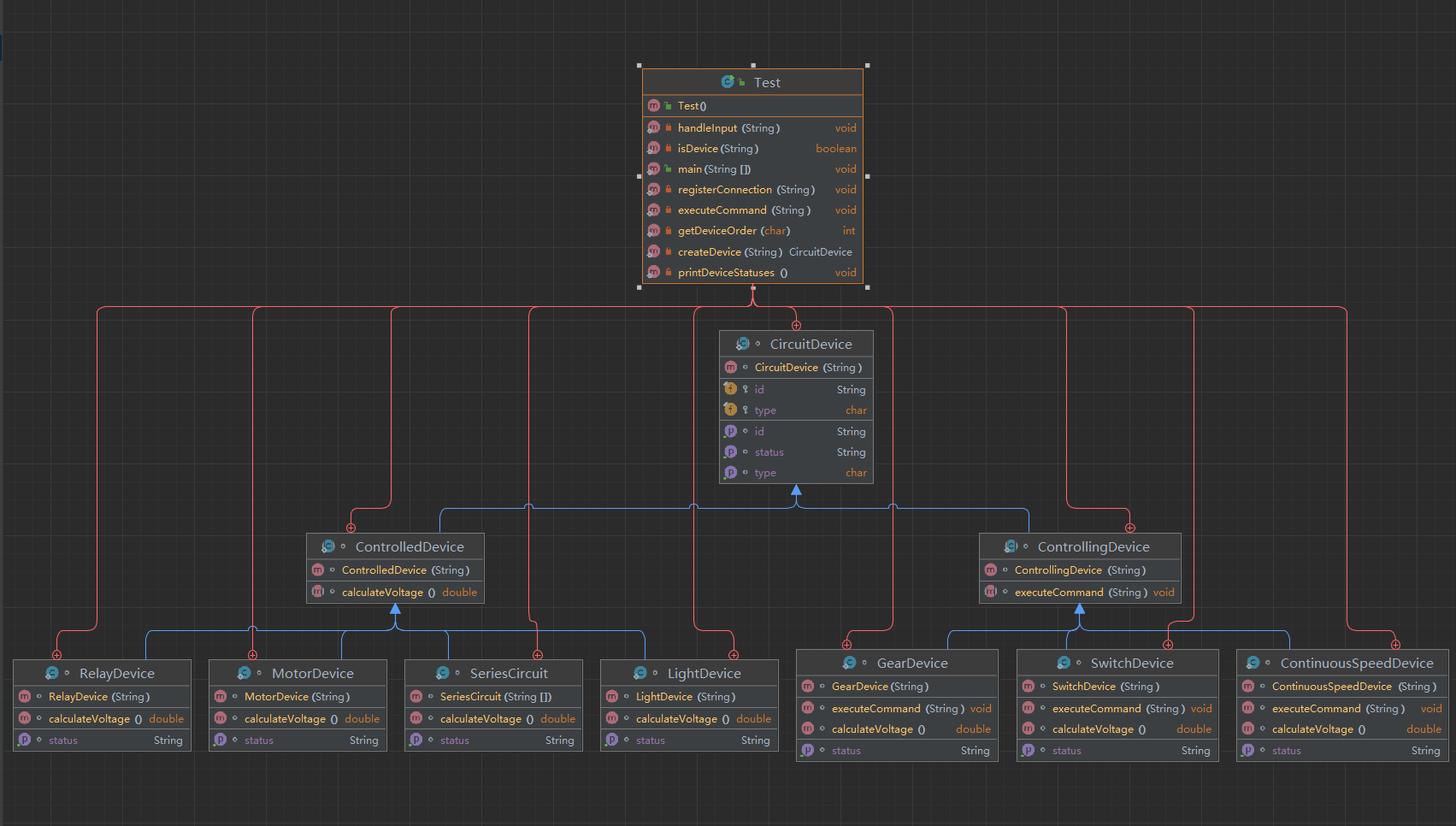Viewport: 1456px width, 826px height.
Task: Click RelayDevice class icon
Action: (52, 673)
